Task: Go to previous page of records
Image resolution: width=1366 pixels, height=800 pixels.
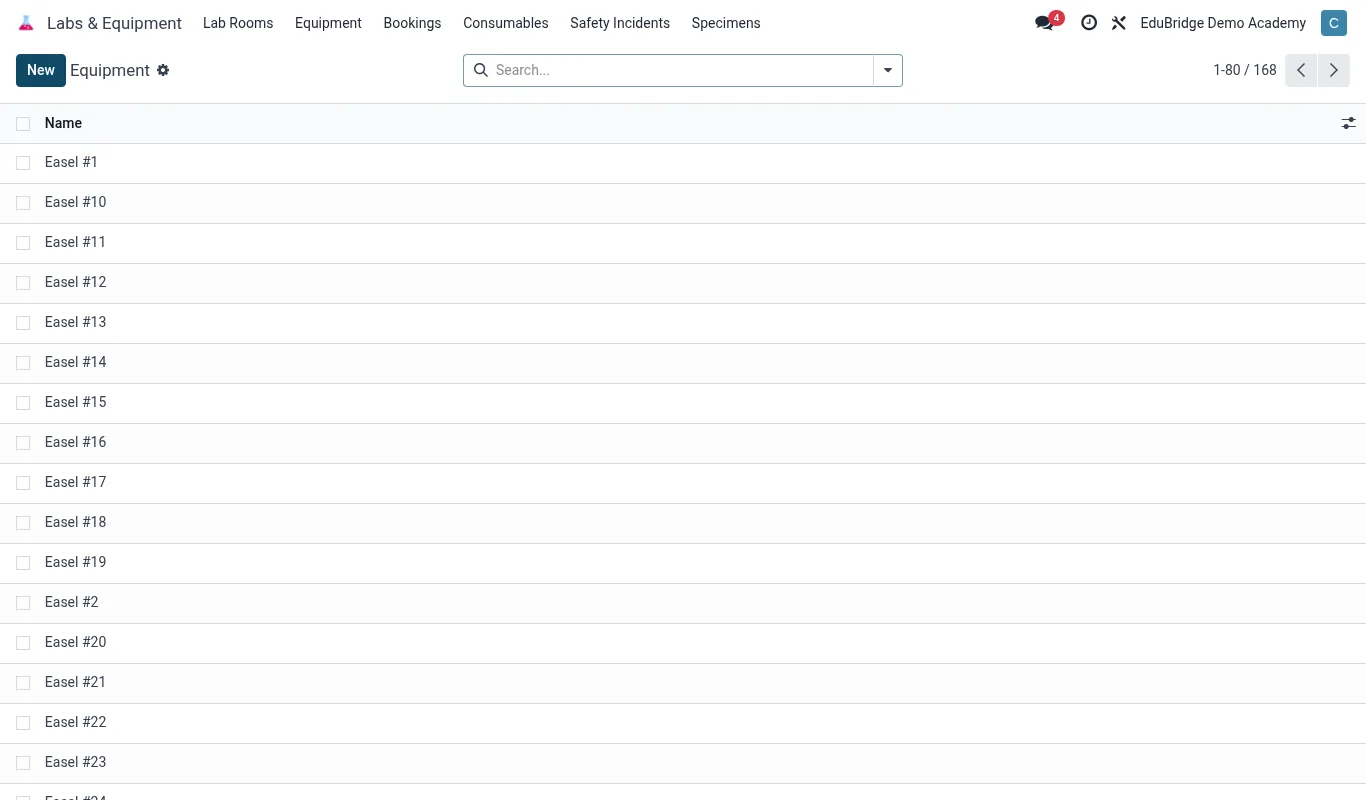Action: tap(1301, 70)
